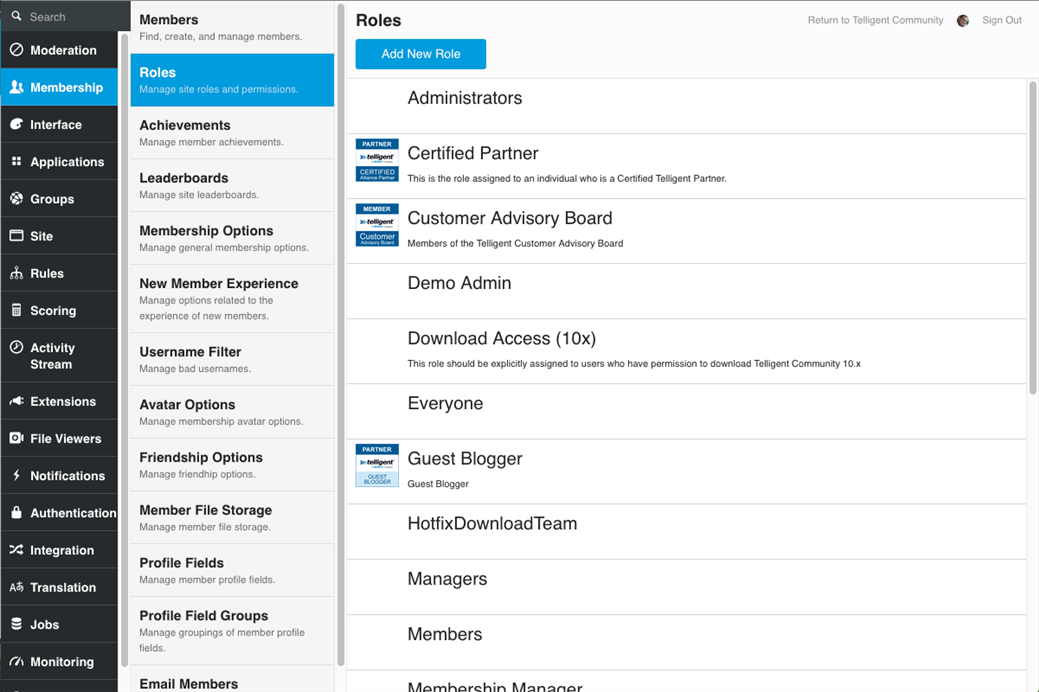Open the New Member Experience panel

point(232,298)
